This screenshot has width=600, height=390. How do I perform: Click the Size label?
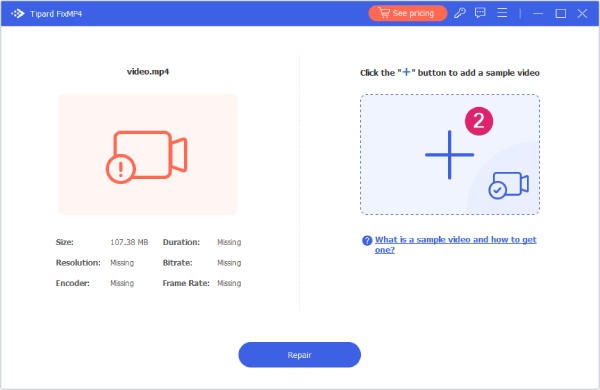pos(65,242)
